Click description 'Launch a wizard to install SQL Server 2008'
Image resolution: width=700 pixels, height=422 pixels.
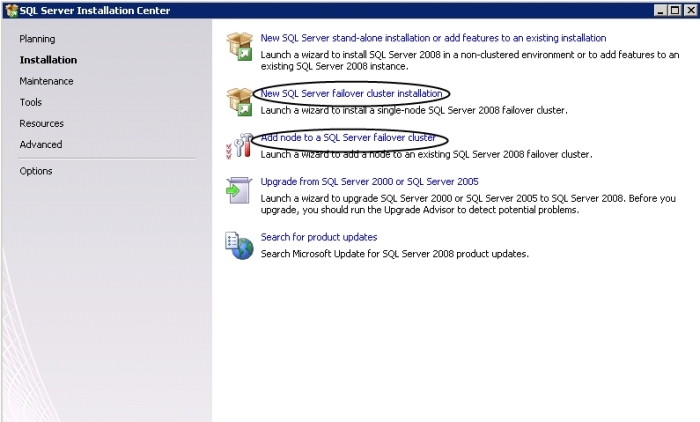(470, 60)
